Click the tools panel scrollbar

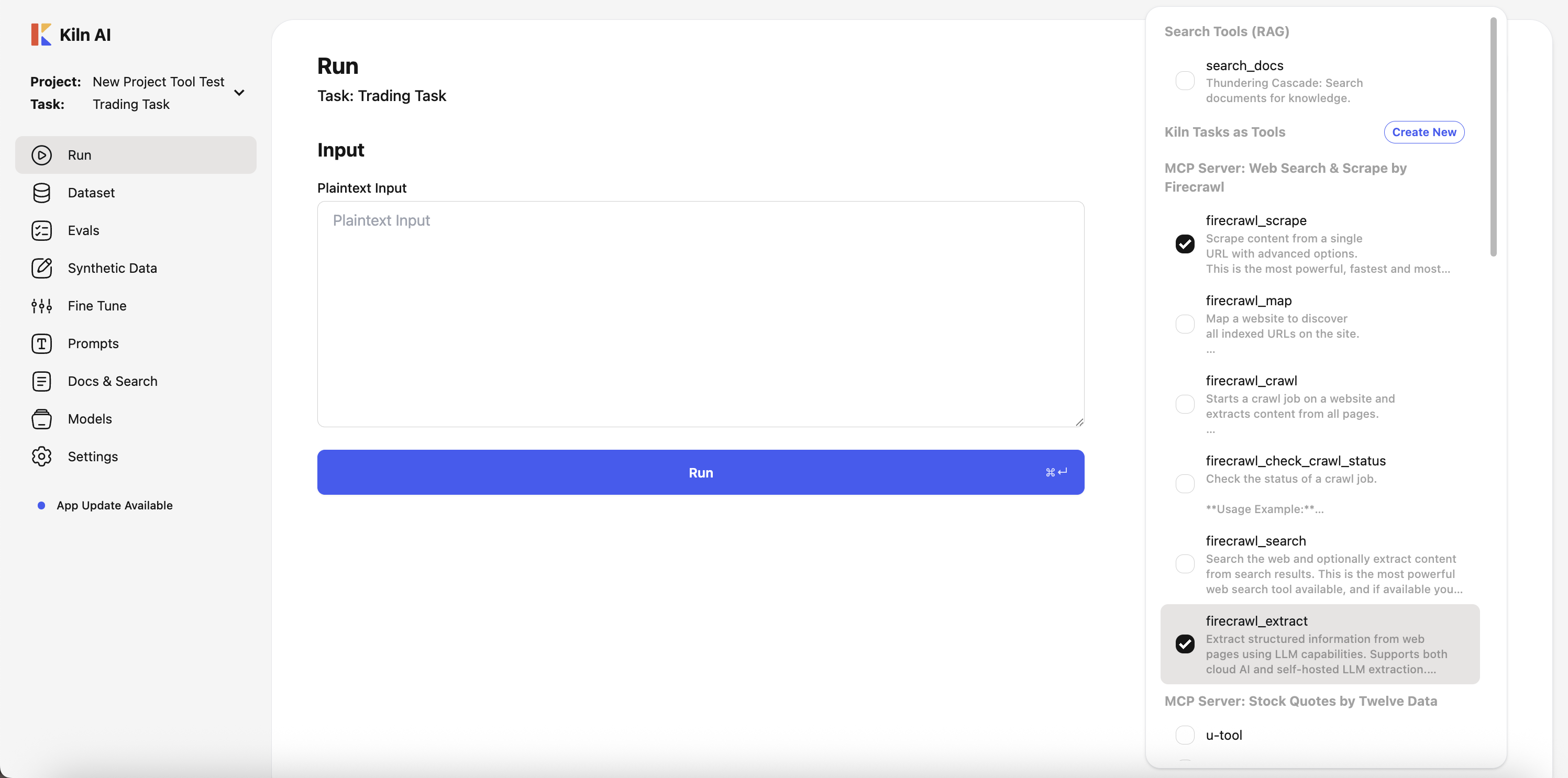(x=1493, y=137)
